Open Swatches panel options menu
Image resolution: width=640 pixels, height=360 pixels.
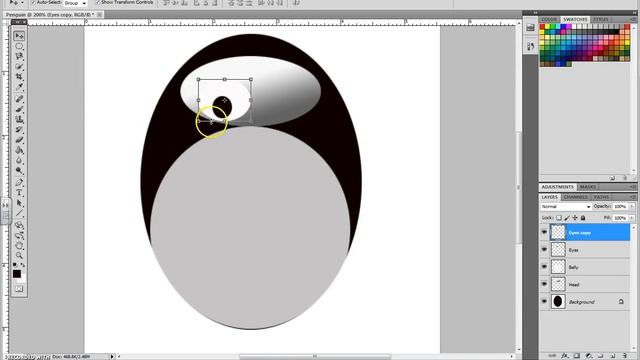[x=633, y=19]
